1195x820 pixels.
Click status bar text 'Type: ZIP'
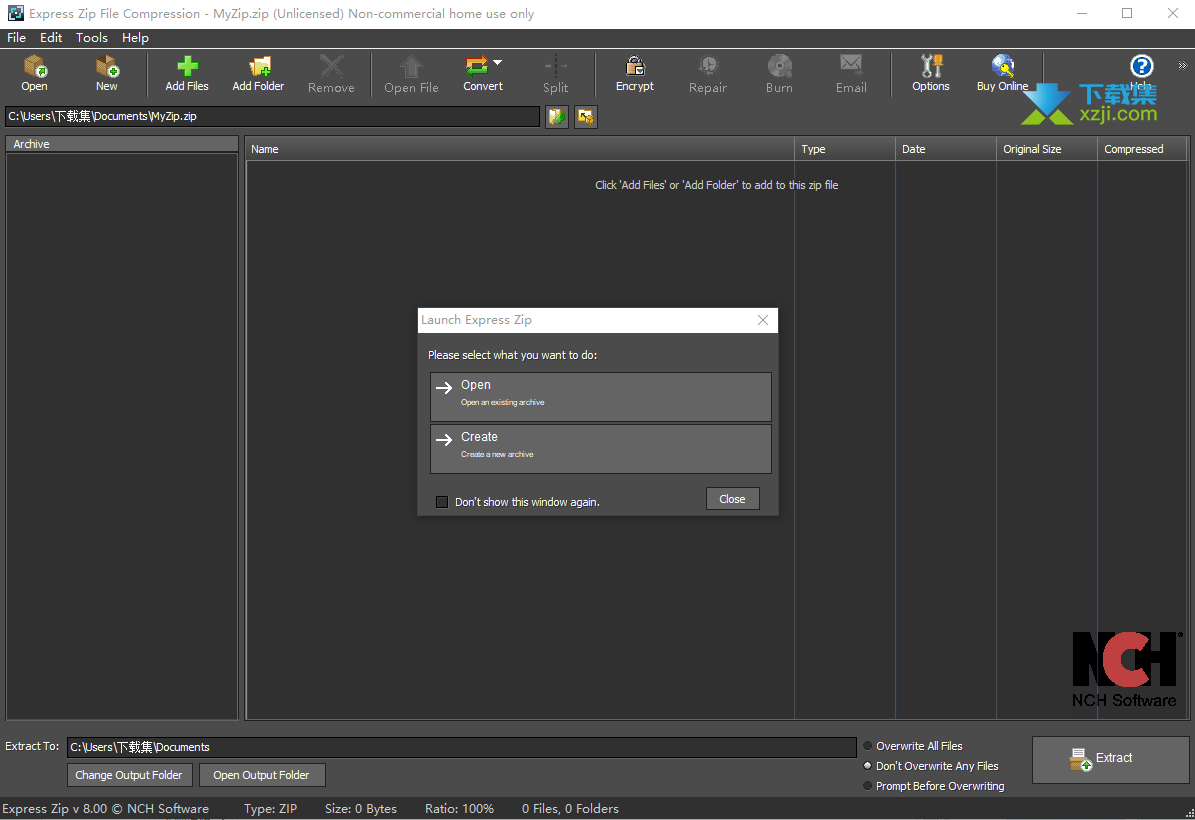pyautogui.click(x=271, y=809)
